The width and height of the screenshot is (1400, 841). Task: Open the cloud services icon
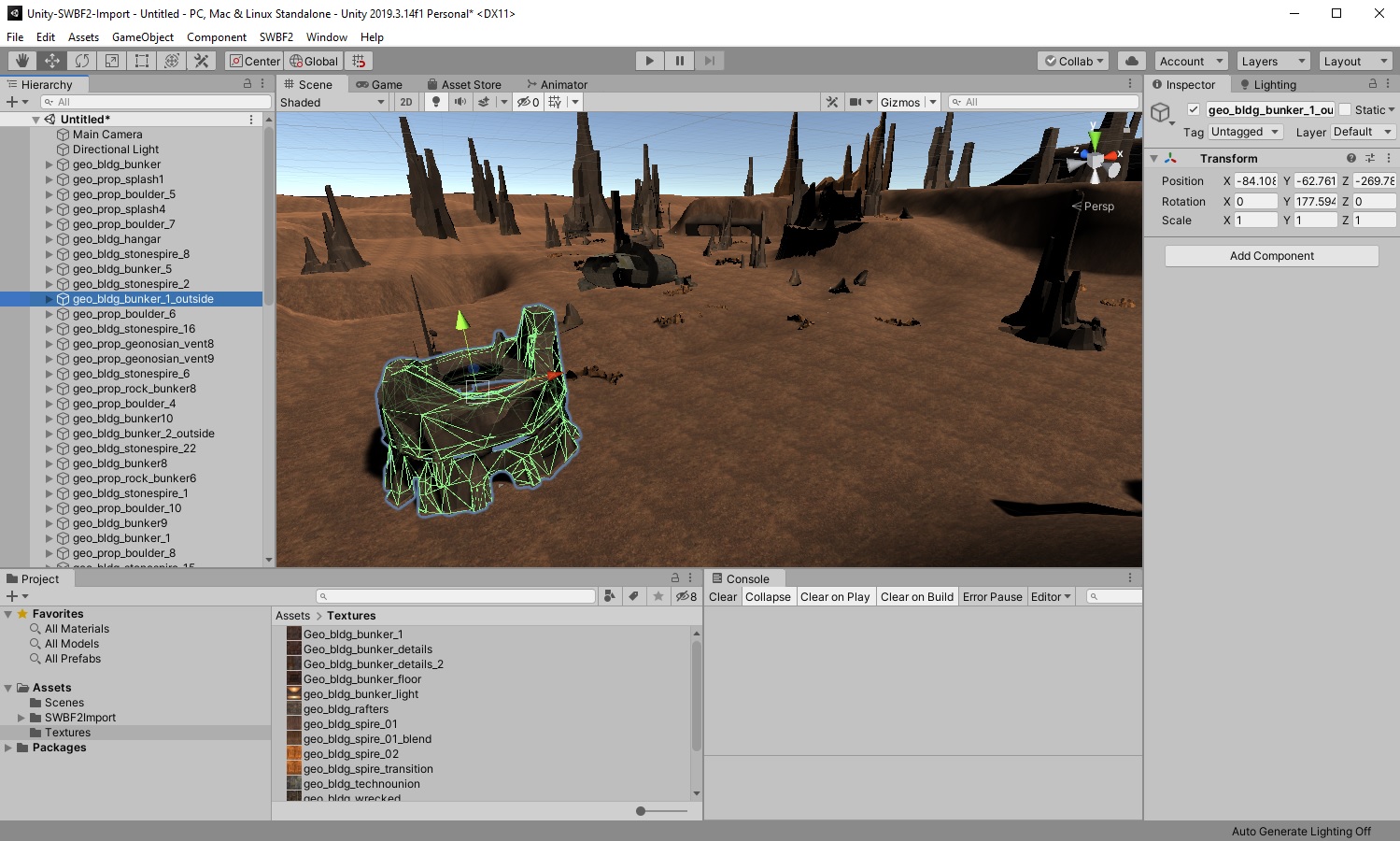tap(1131, 61)
